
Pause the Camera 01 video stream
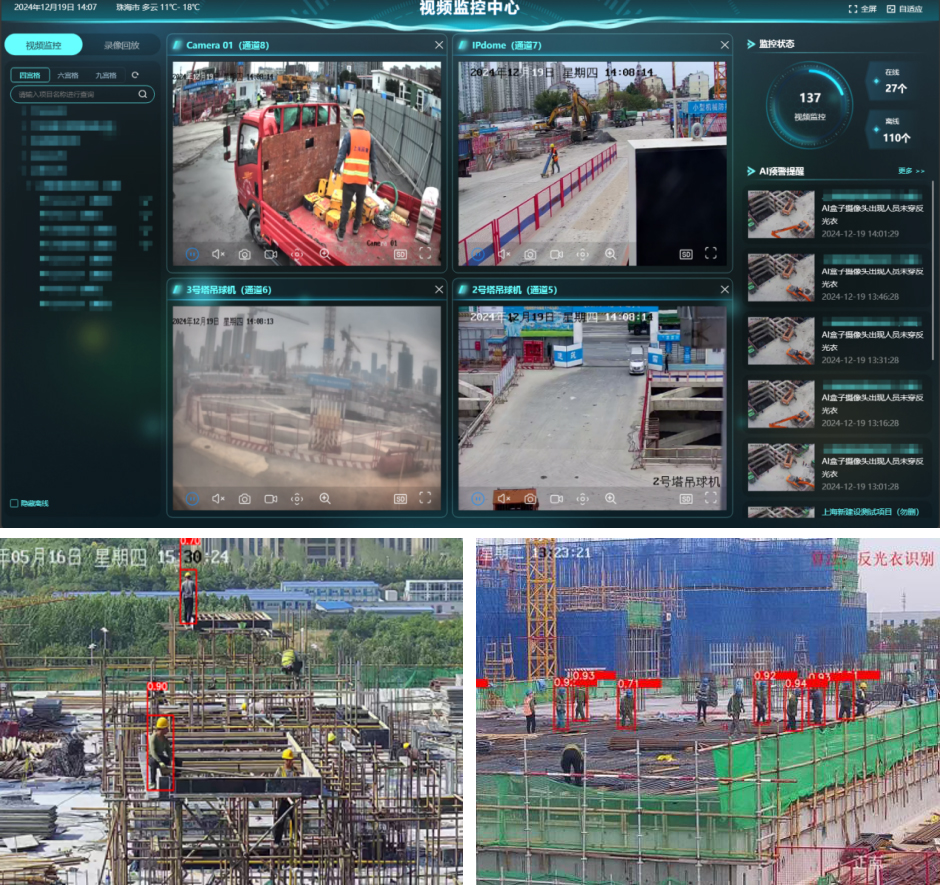pyautogui.click(x=192, y=255)
